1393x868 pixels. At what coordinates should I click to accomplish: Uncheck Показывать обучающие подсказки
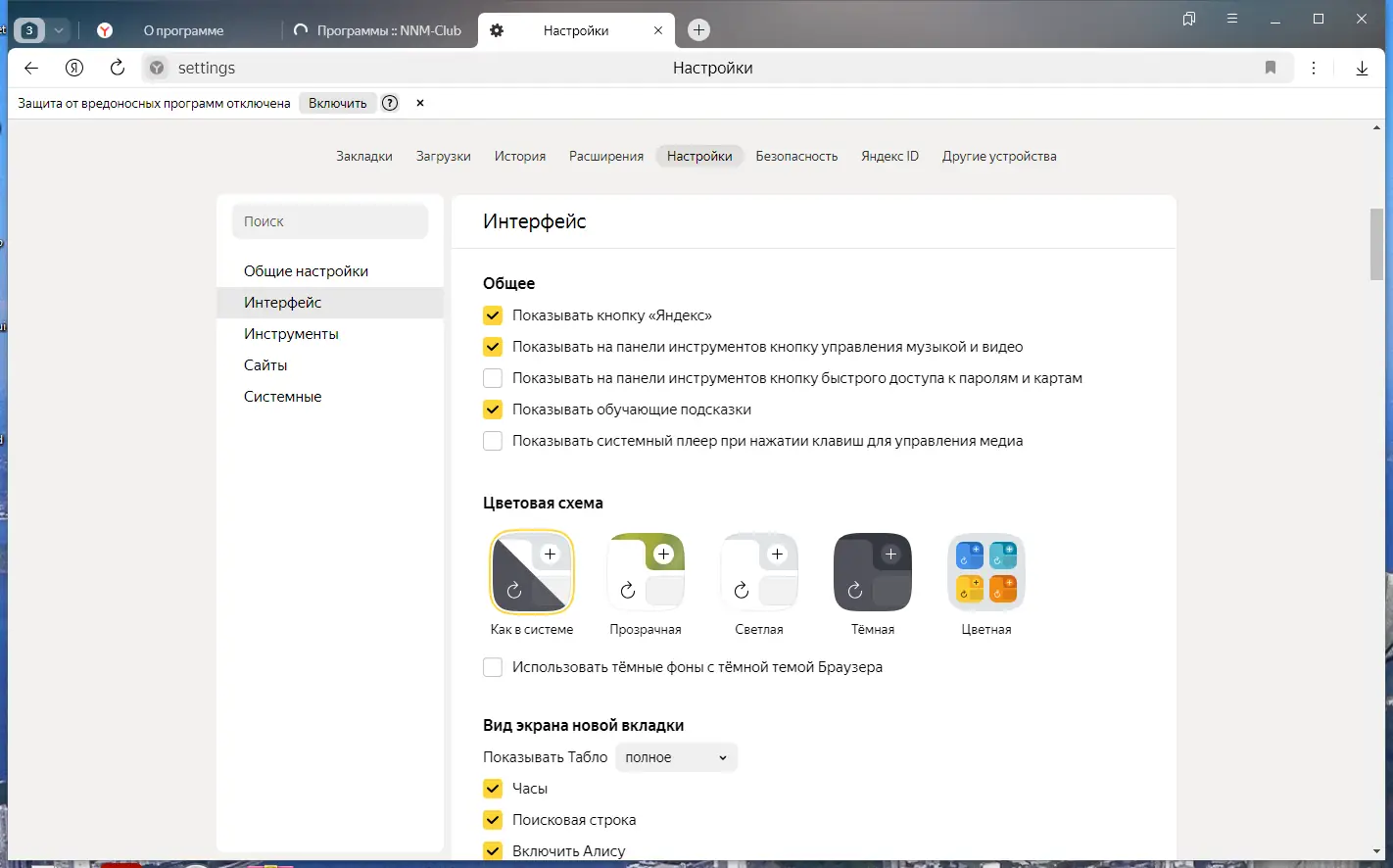click(x=493, y=410)
